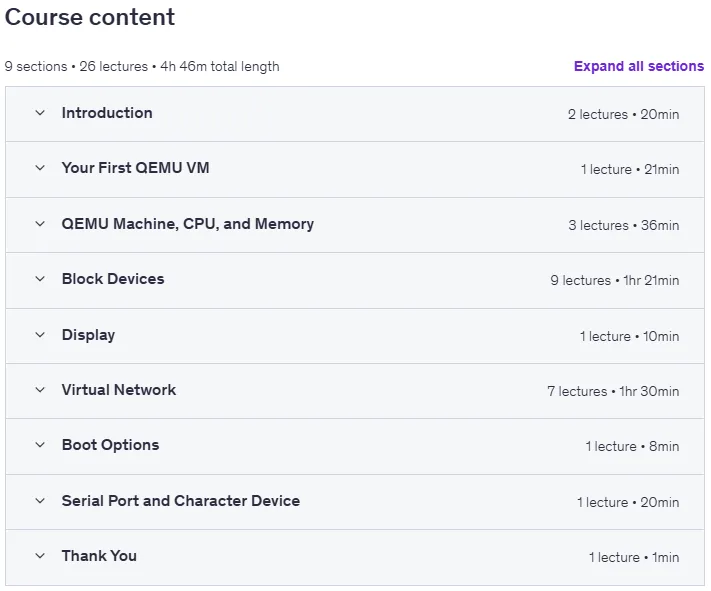This screenshot has height=591, width=711.
Task: Click the Boot Options chevron icon
Action: coord(40,445)
